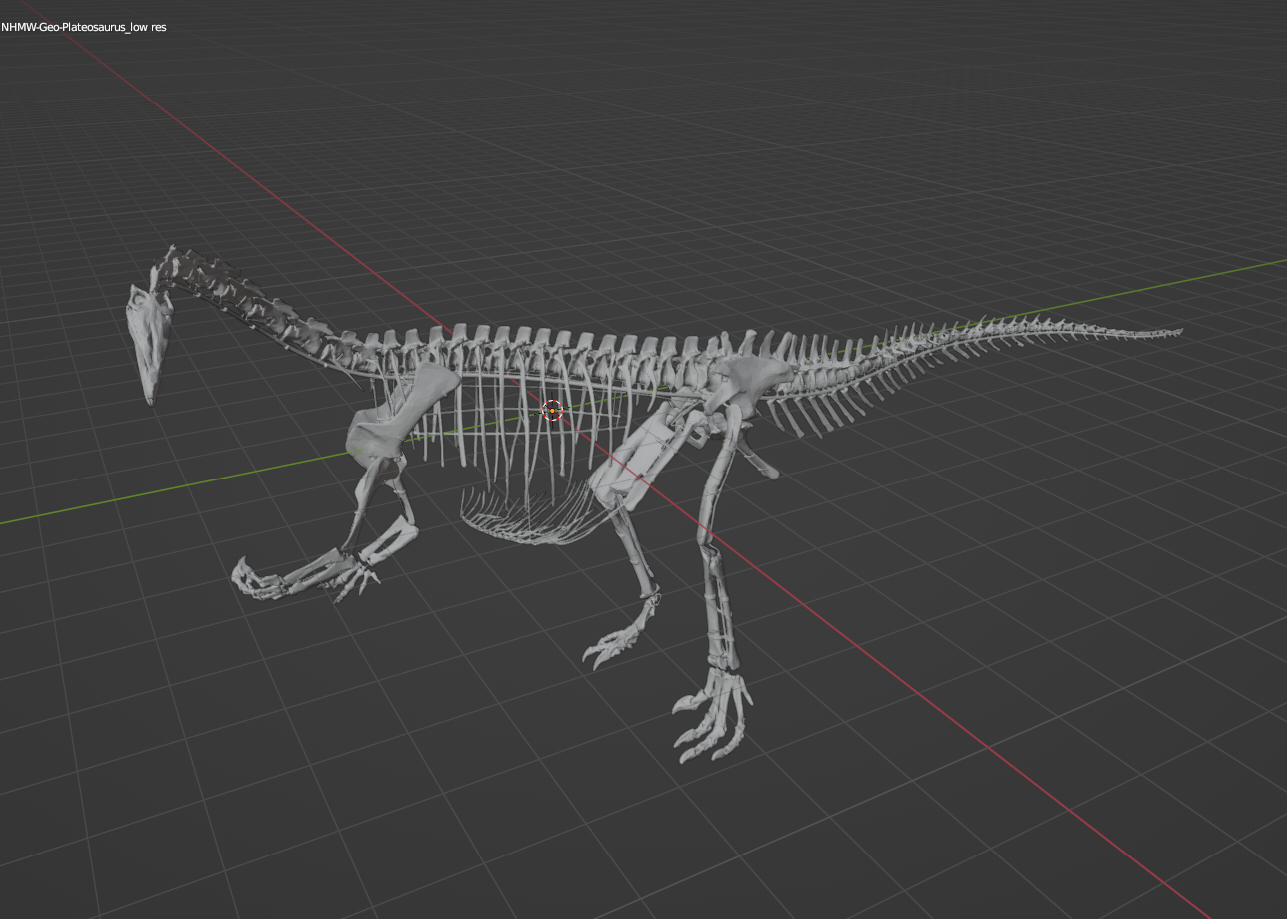Image resolution: width=1287 pixels, height=919 pixels.
Task: Click the 3D cursor in the viewport
Action: click(552, 410)
